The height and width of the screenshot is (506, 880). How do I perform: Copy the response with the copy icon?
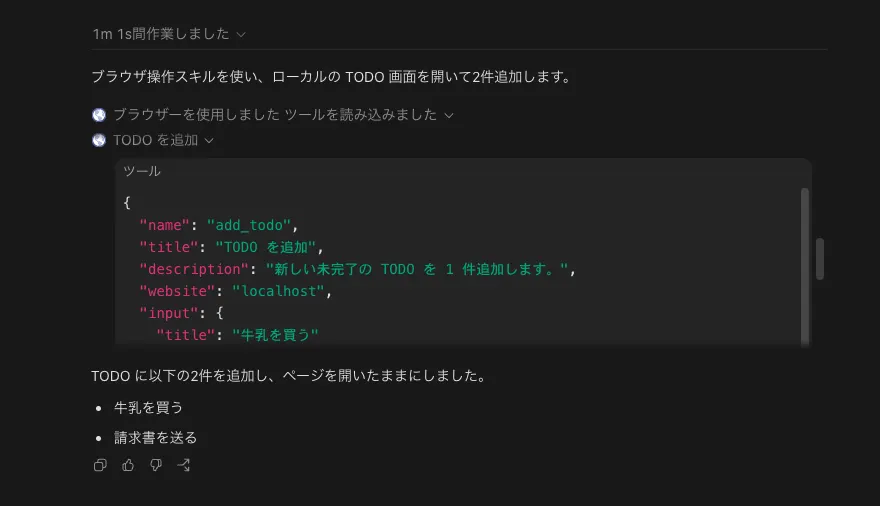[100, 465]
